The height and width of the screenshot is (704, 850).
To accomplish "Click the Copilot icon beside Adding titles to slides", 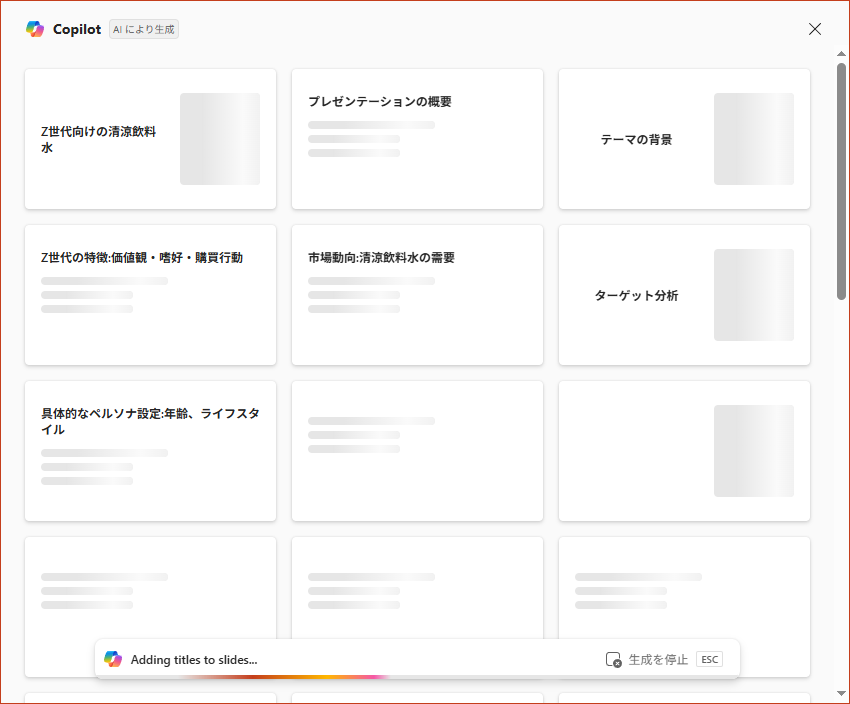I will pos(113,660).
